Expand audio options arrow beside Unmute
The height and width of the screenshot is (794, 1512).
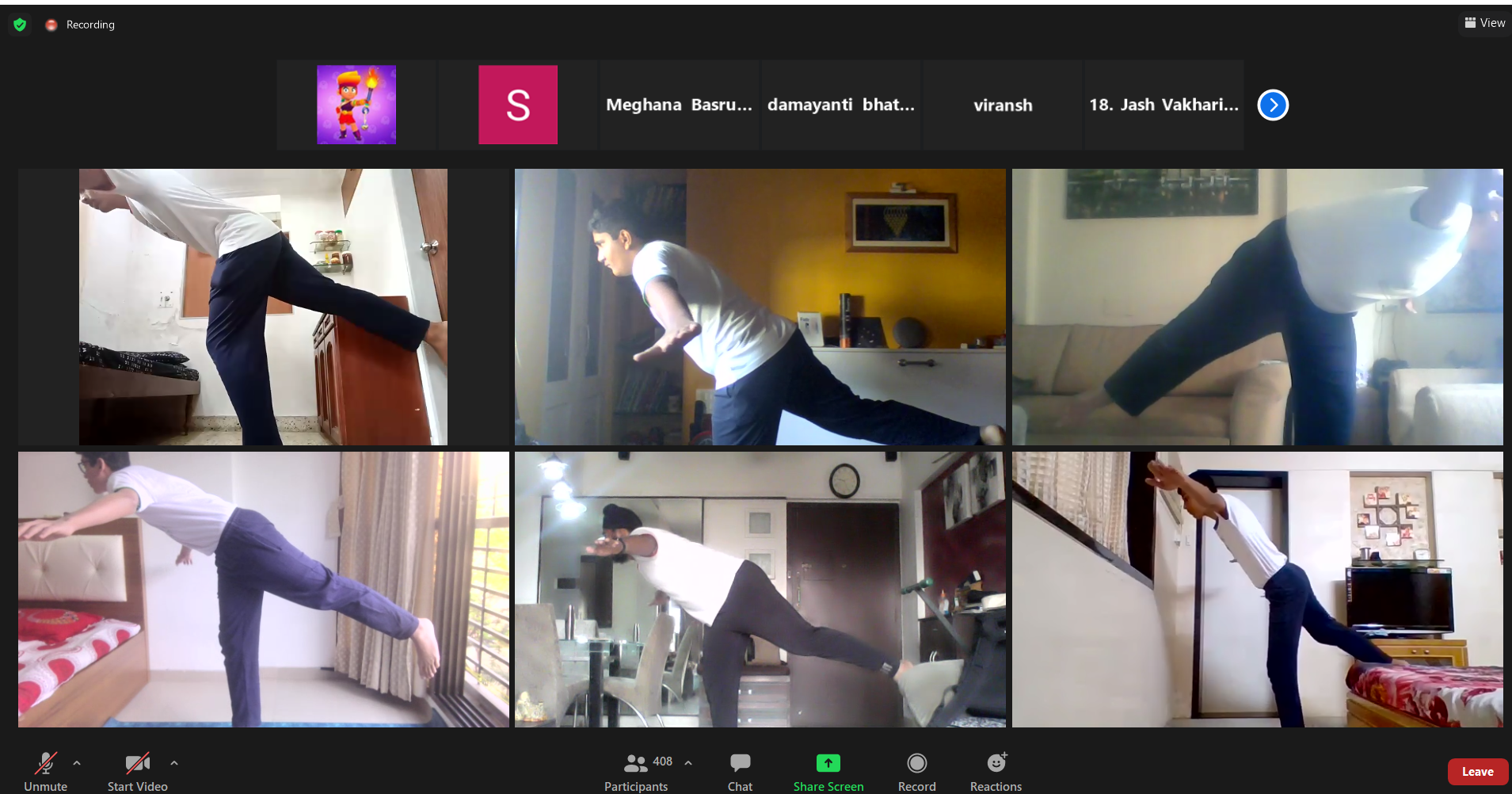(x=77, y=763)
